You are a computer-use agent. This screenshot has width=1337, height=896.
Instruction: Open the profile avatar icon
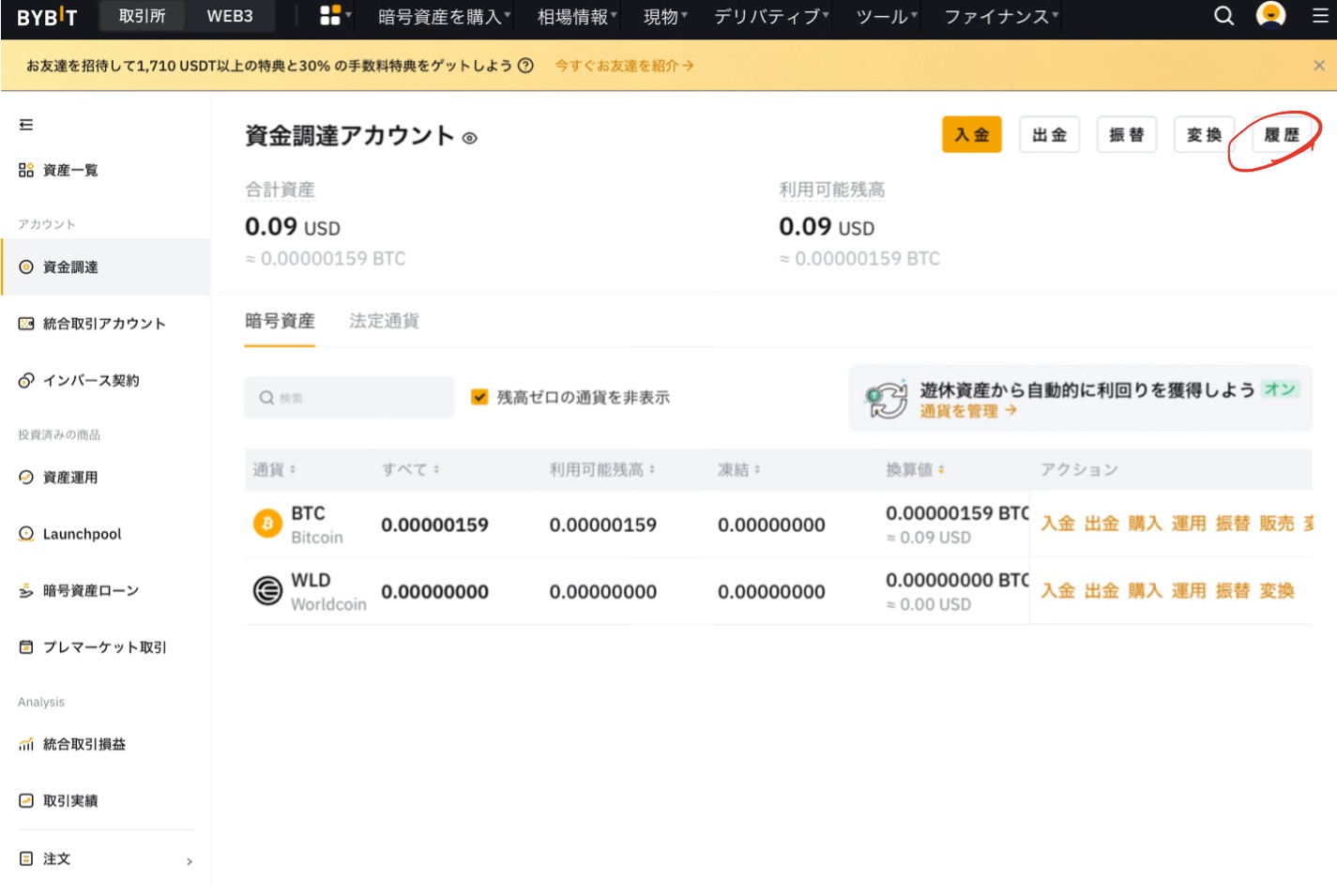point(1270,16)
